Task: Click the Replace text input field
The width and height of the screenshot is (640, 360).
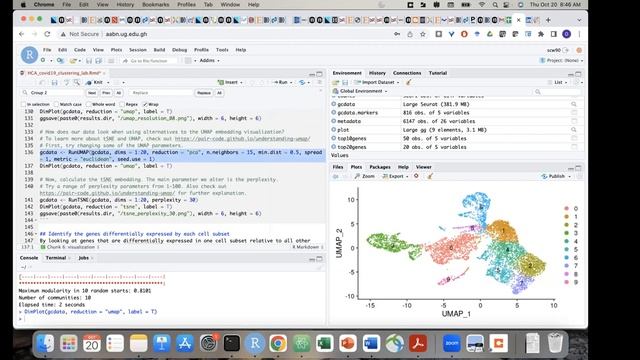Action: (161, 93)
